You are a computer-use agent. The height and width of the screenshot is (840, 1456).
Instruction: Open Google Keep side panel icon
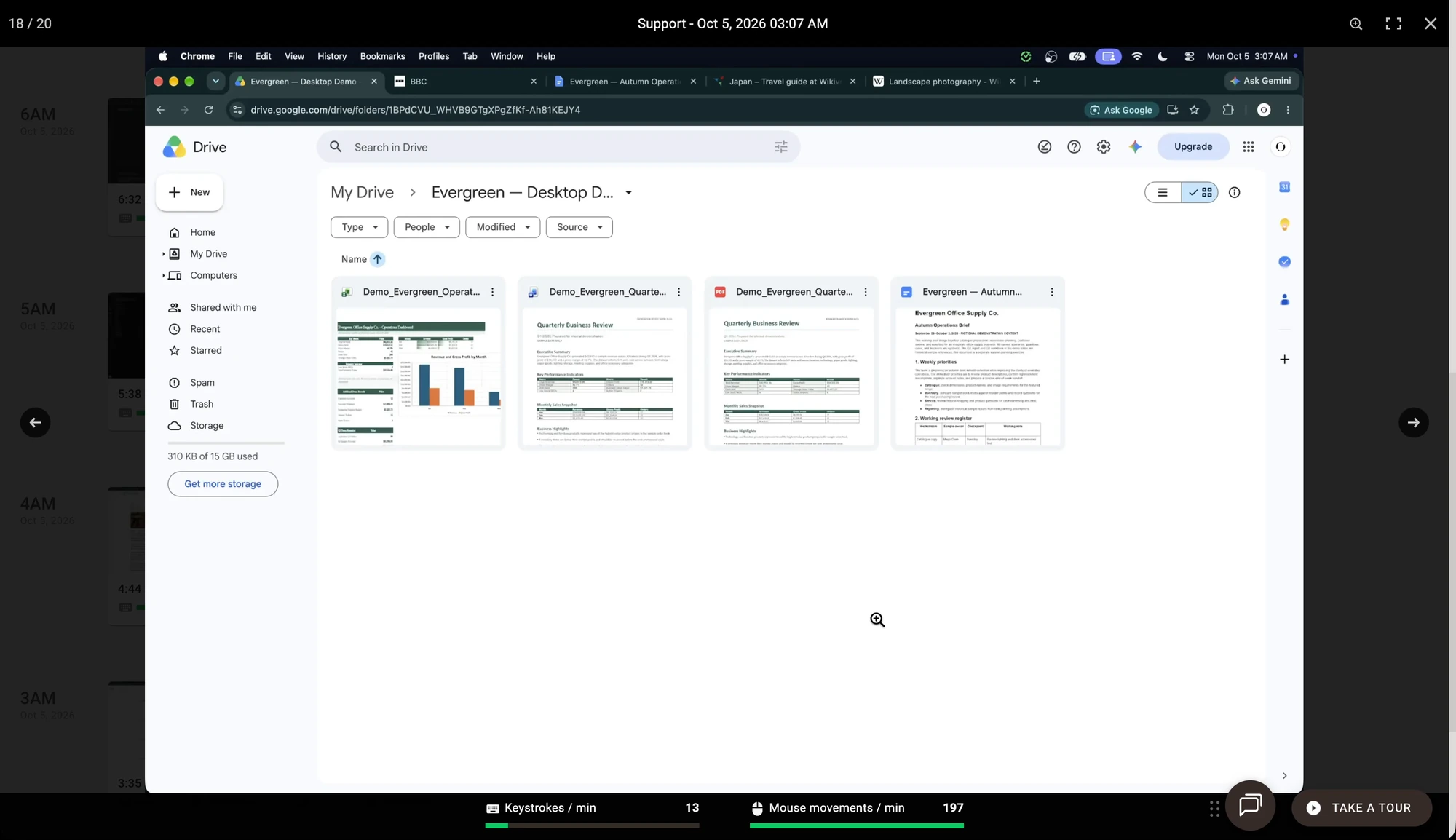tap(1284, 225)
